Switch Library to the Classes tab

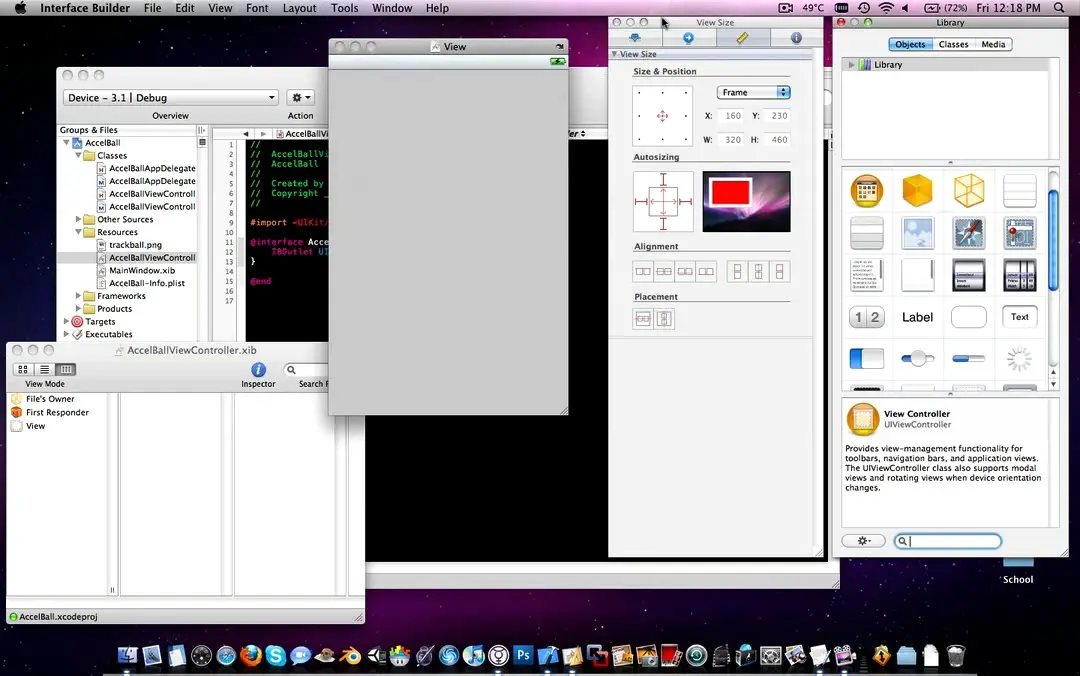pos(953,44)
